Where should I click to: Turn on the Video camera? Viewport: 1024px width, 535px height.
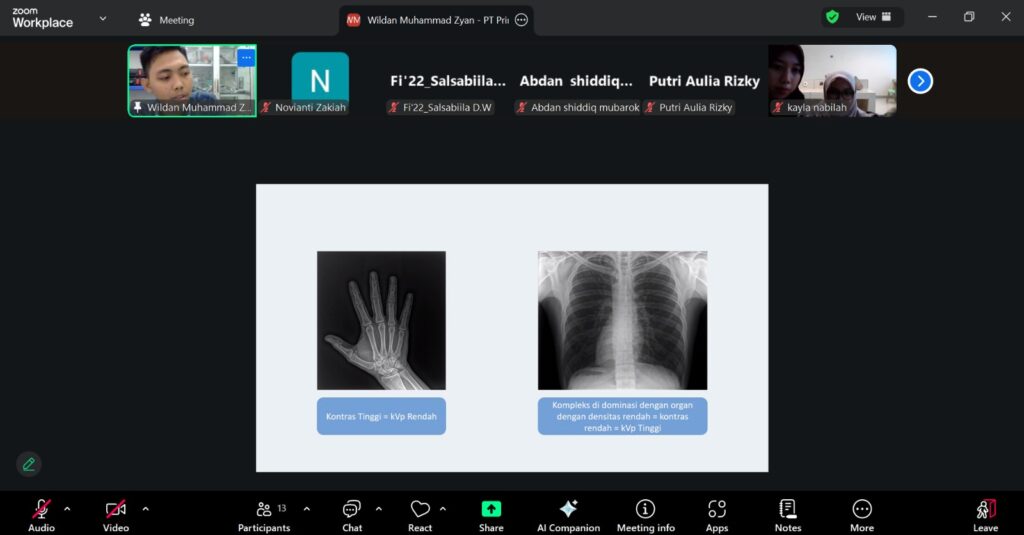[116, 514]
